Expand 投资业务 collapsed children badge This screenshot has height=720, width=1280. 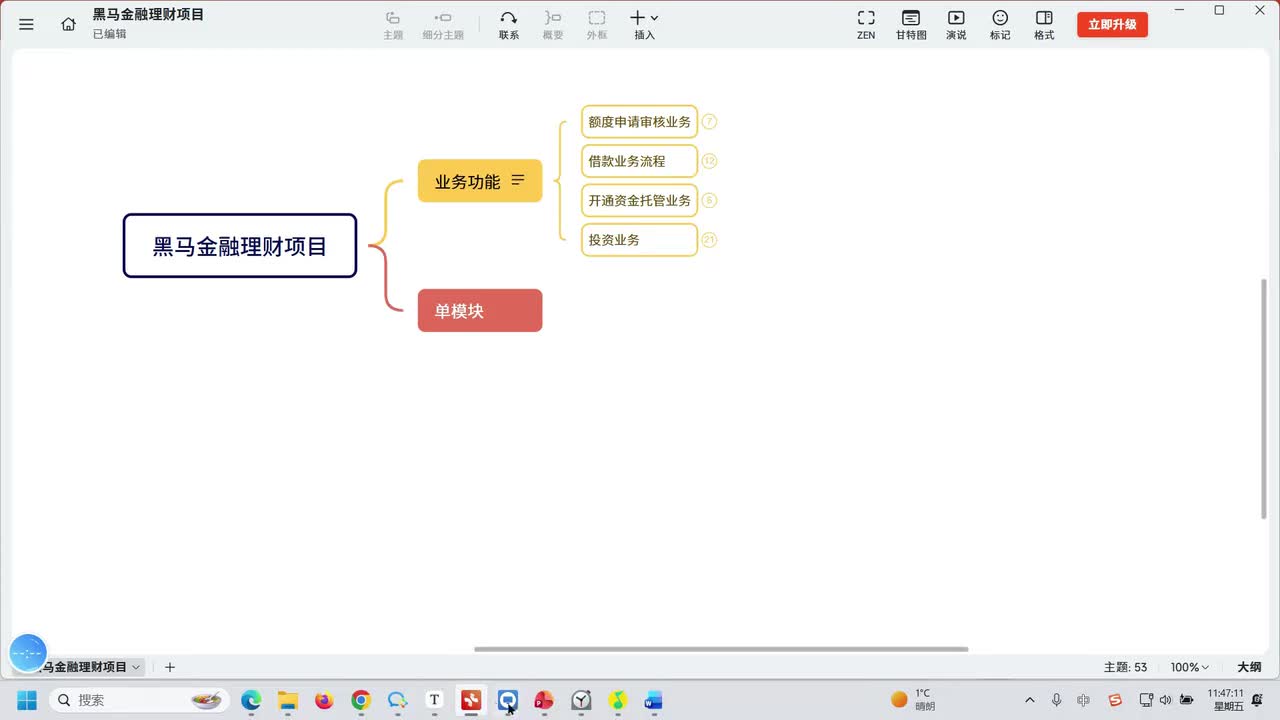pyautogui.click(x=709, y=240)
